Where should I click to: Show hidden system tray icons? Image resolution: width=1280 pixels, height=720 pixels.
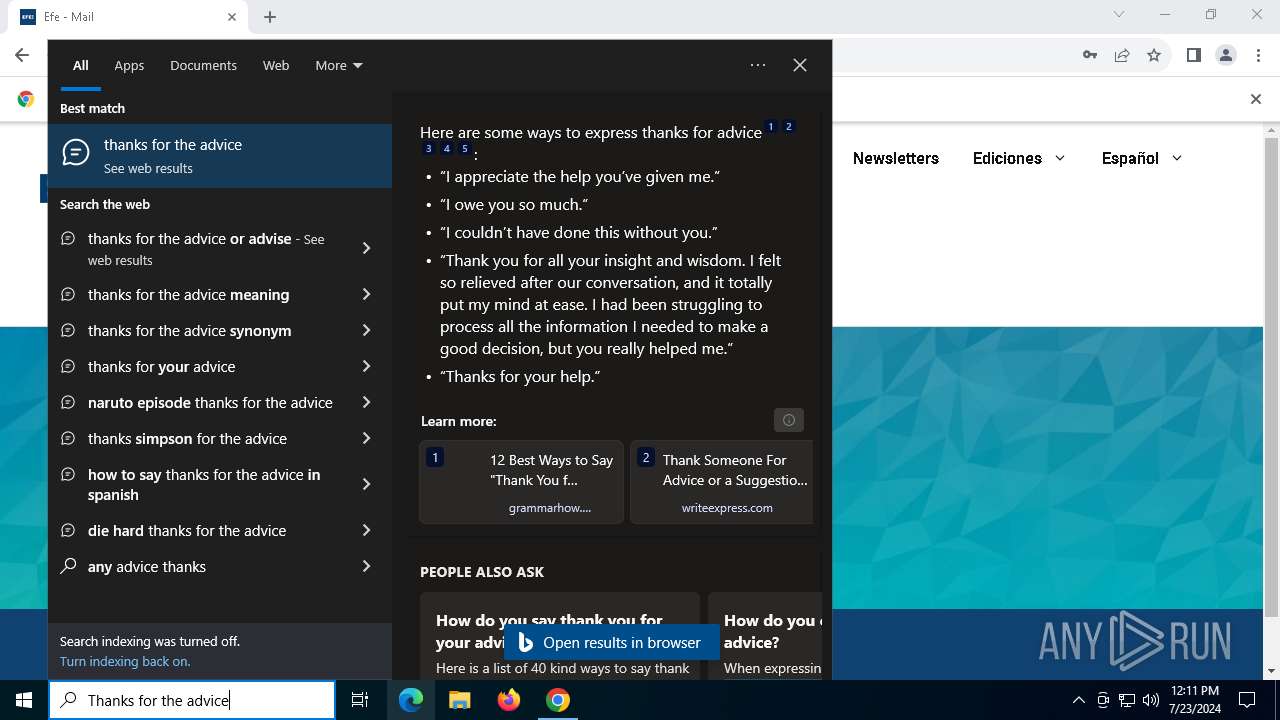click(1078, 700)
